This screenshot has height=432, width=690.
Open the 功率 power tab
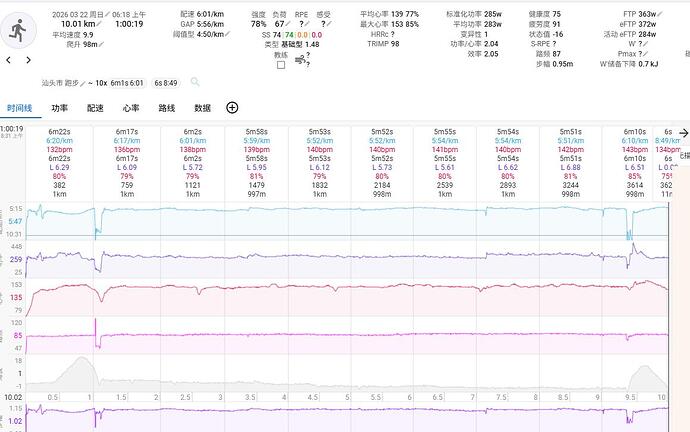point(59,108)
